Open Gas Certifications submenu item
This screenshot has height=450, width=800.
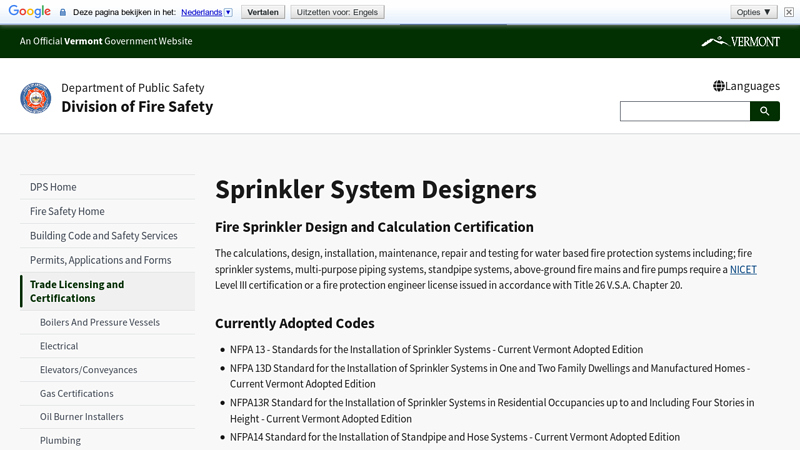108,393
